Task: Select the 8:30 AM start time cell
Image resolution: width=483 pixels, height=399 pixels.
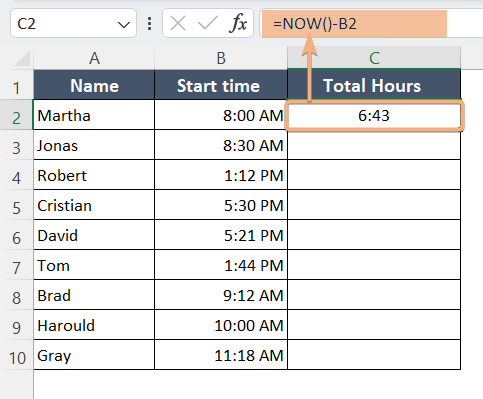Action: (x=221, y=145)
